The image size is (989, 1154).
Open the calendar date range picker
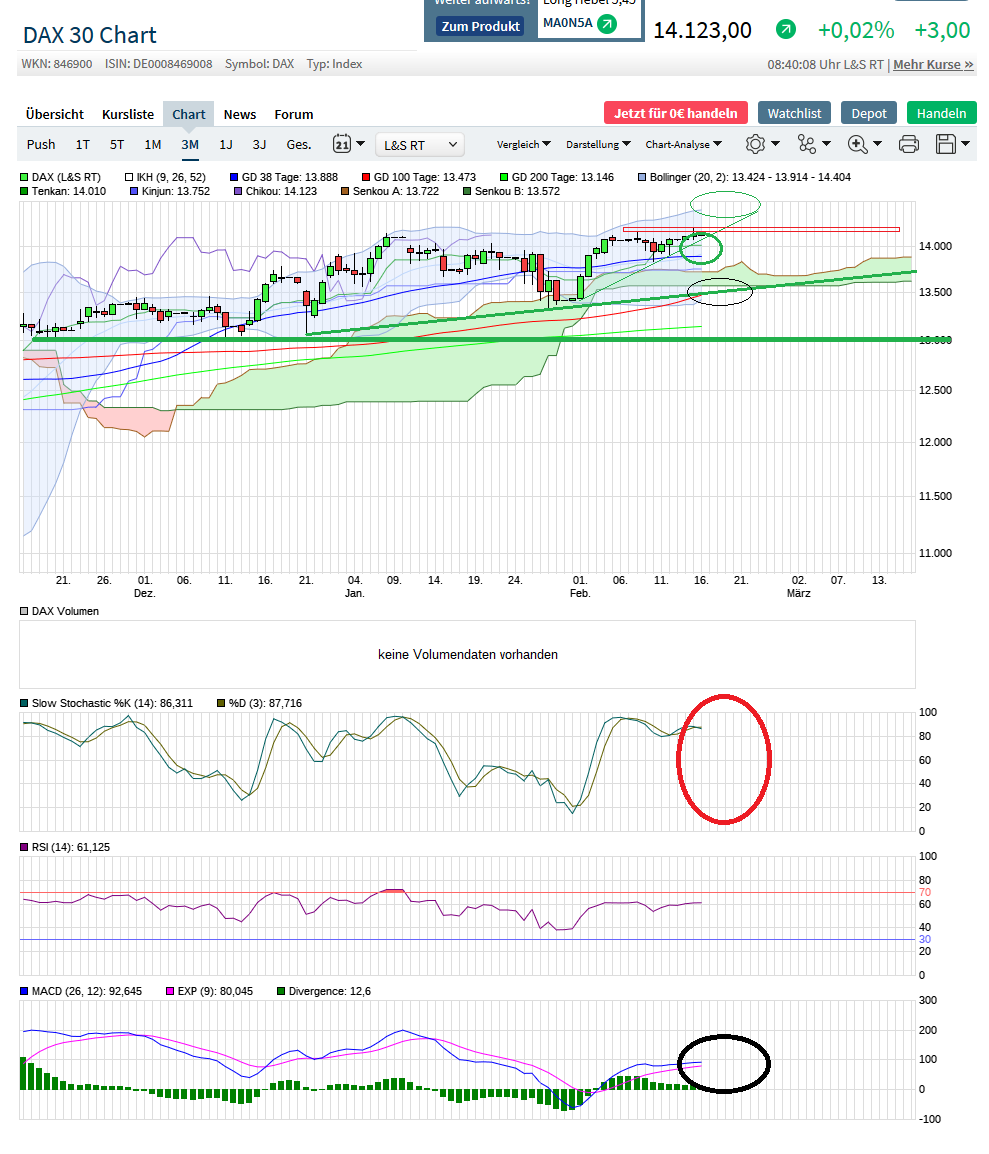341,144
